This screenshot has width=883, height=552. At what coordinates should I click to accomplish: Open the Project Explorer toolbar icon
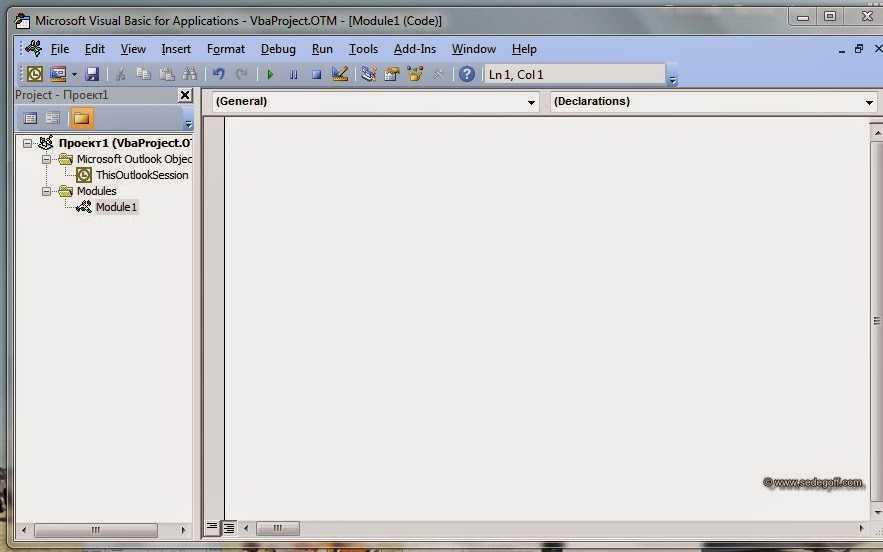point(369,74)
